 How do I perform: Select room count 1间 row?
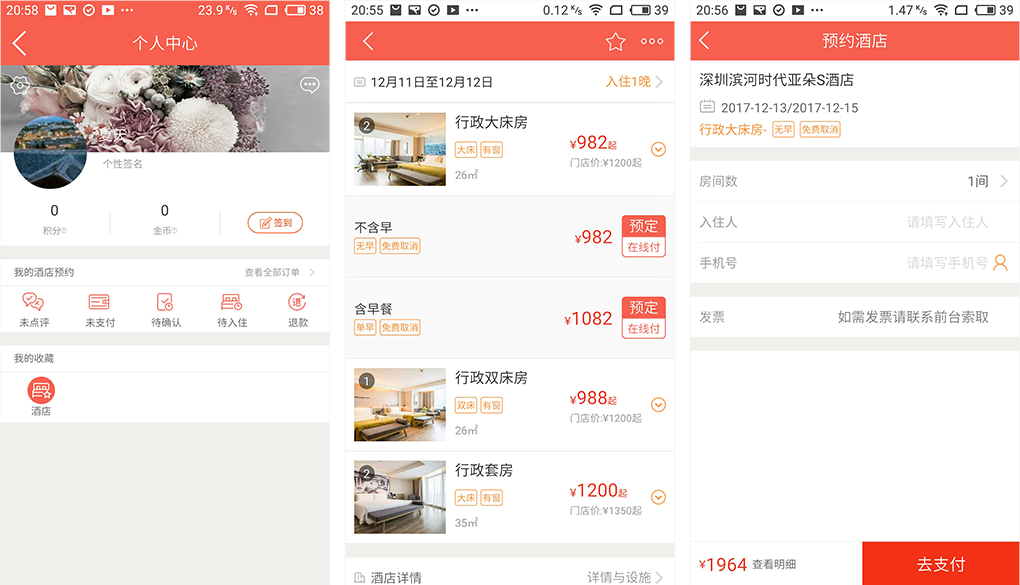[x=855, y=181]
